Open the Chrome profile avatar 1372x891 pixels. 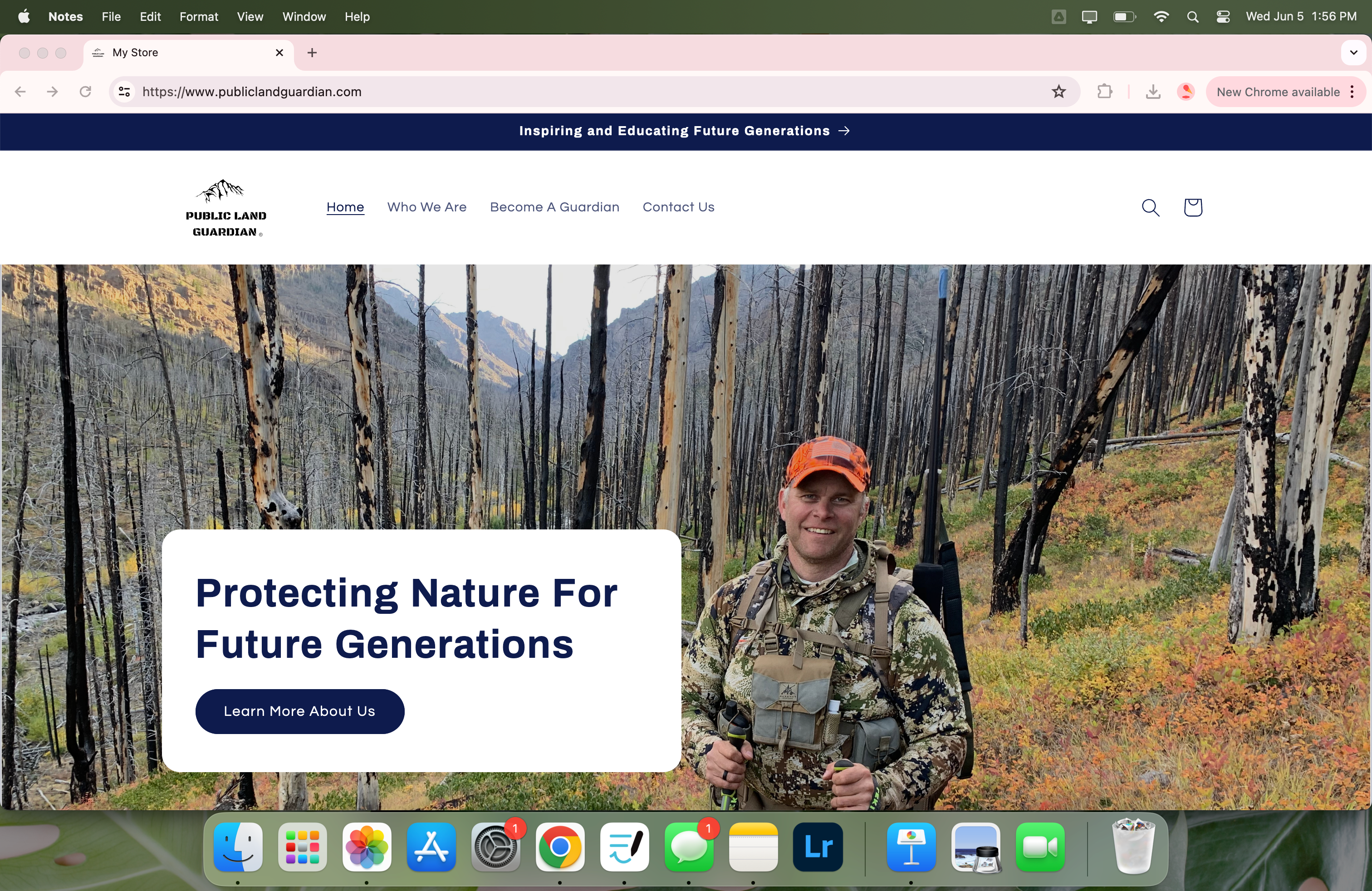[1186, 92]
